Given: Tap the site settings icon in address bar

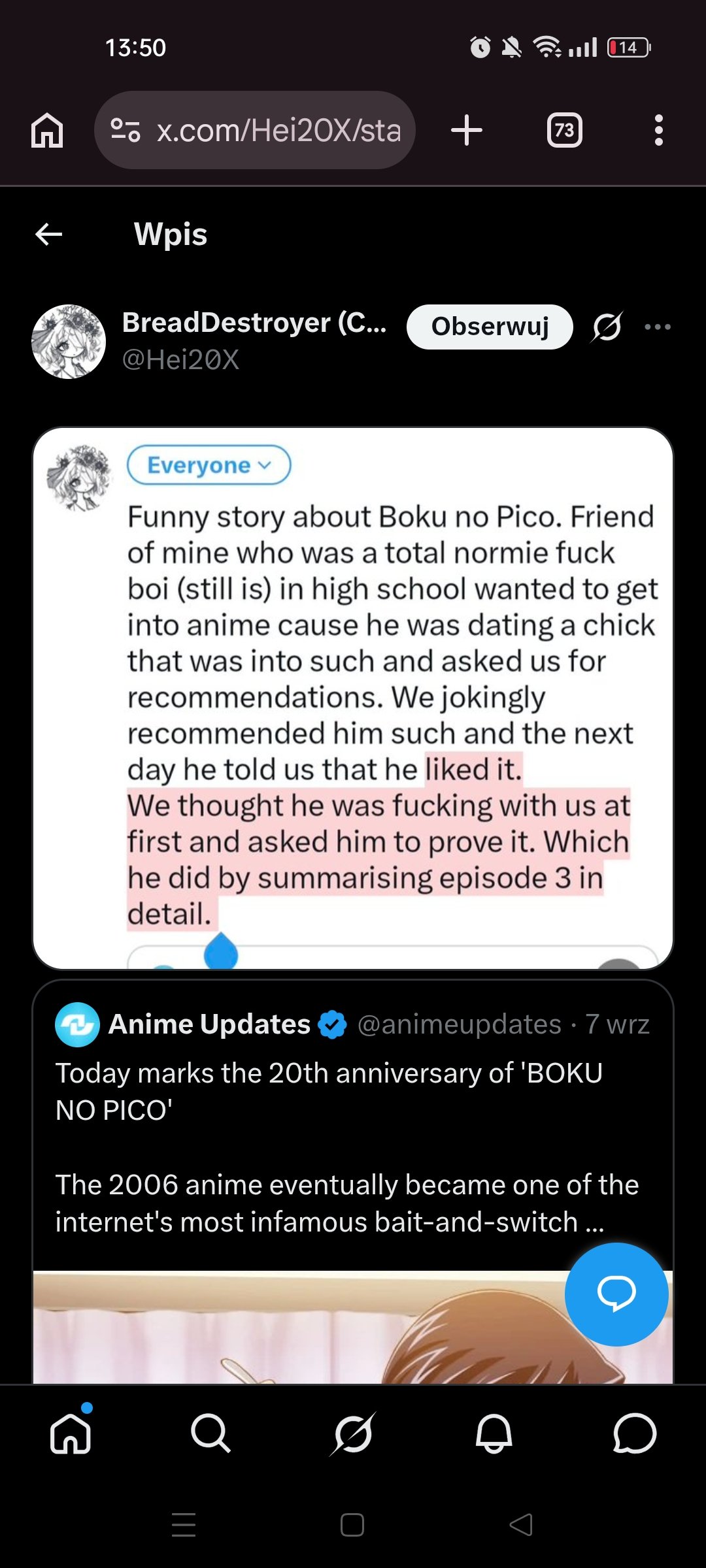Looking at the screenshot, I should coord(125,130).
